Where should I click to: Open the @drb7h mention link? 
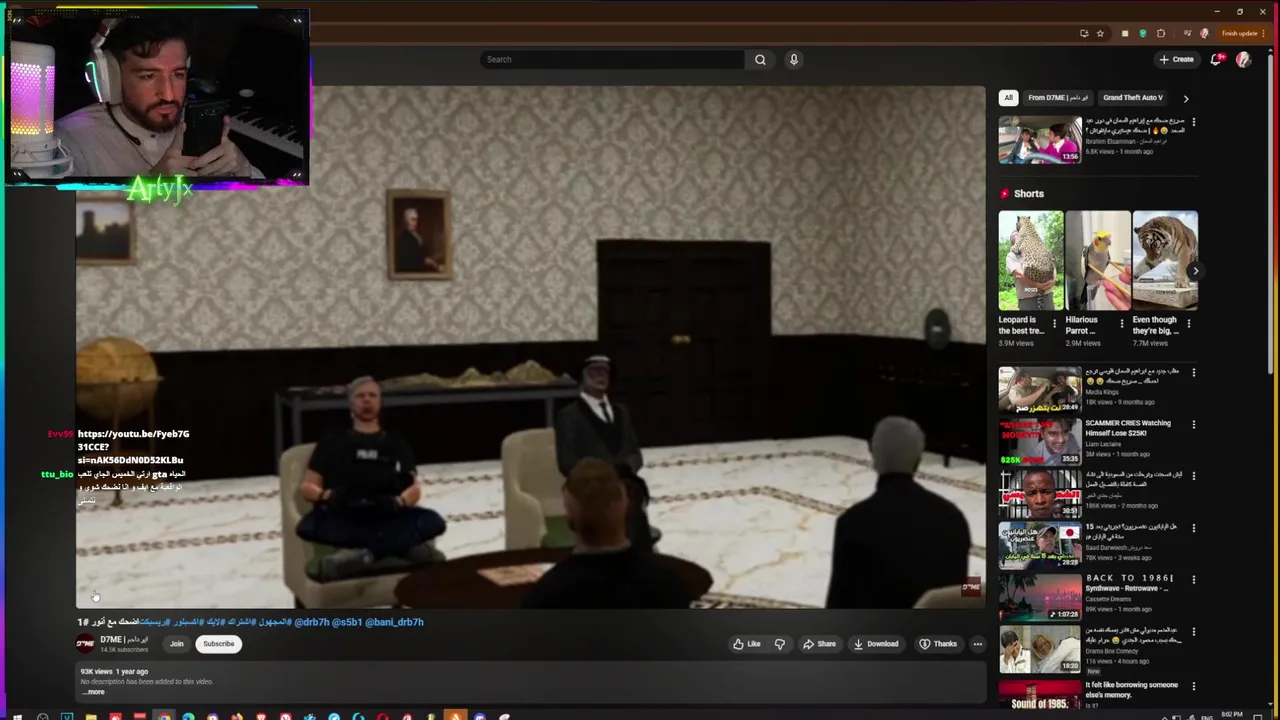pos(311,622)
